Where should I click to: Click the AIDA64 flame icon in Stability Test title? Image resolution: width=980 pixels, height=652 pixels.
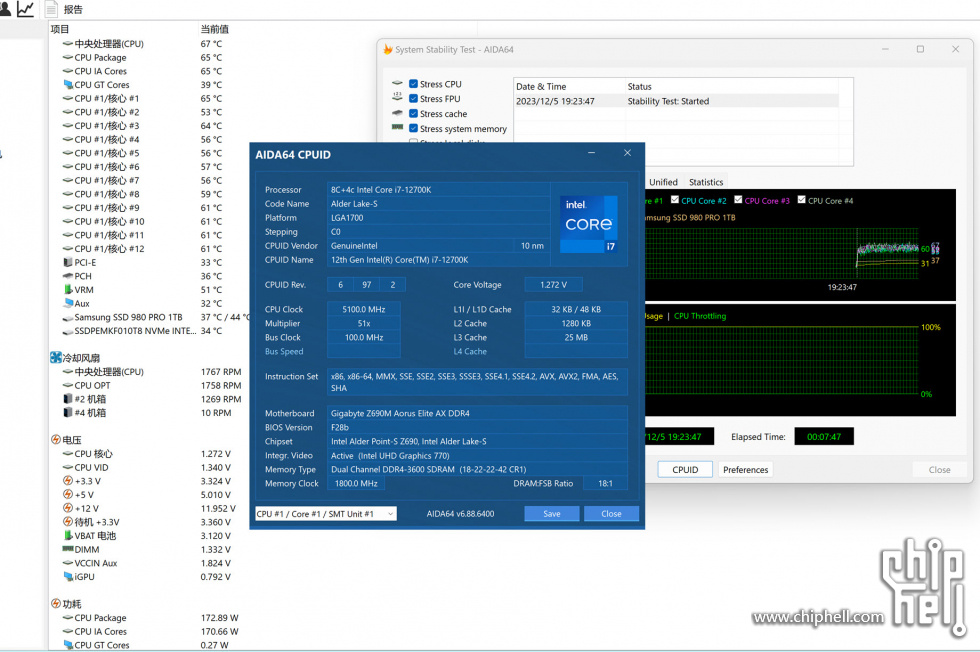[388, 49]
